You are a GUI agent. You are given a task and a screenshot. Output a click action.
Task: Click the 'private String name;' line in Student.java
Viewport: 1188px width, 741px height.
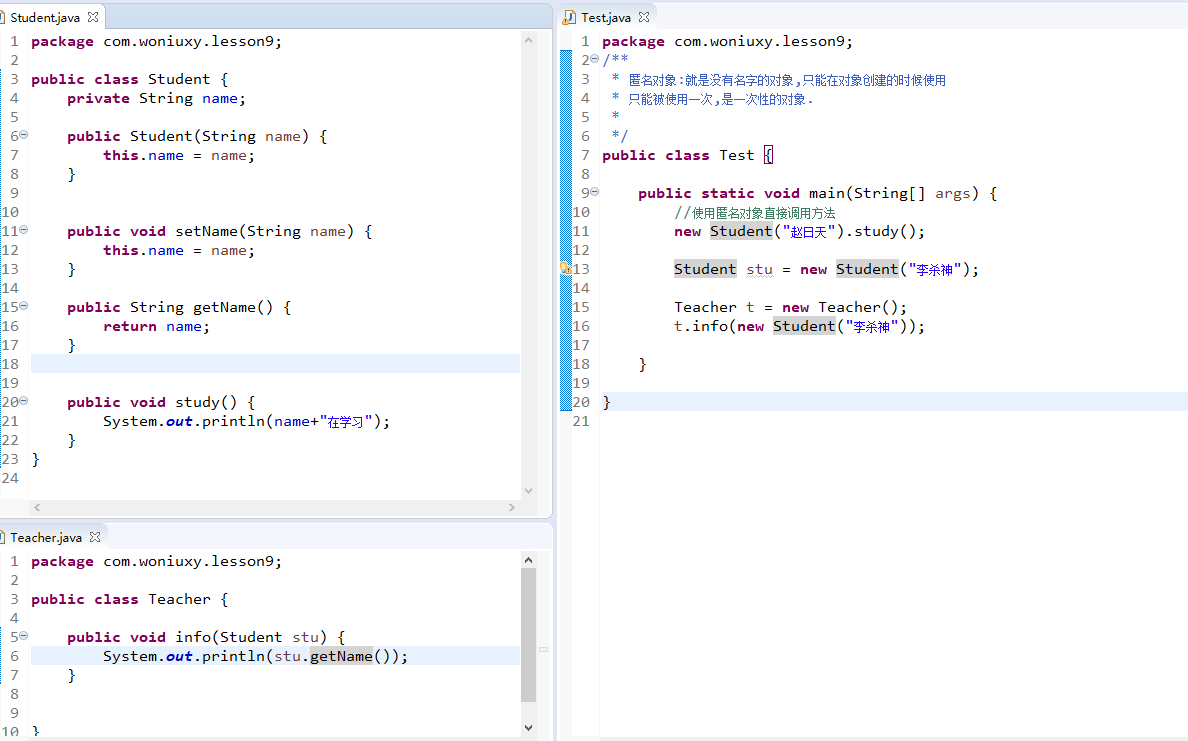(156, 98)
